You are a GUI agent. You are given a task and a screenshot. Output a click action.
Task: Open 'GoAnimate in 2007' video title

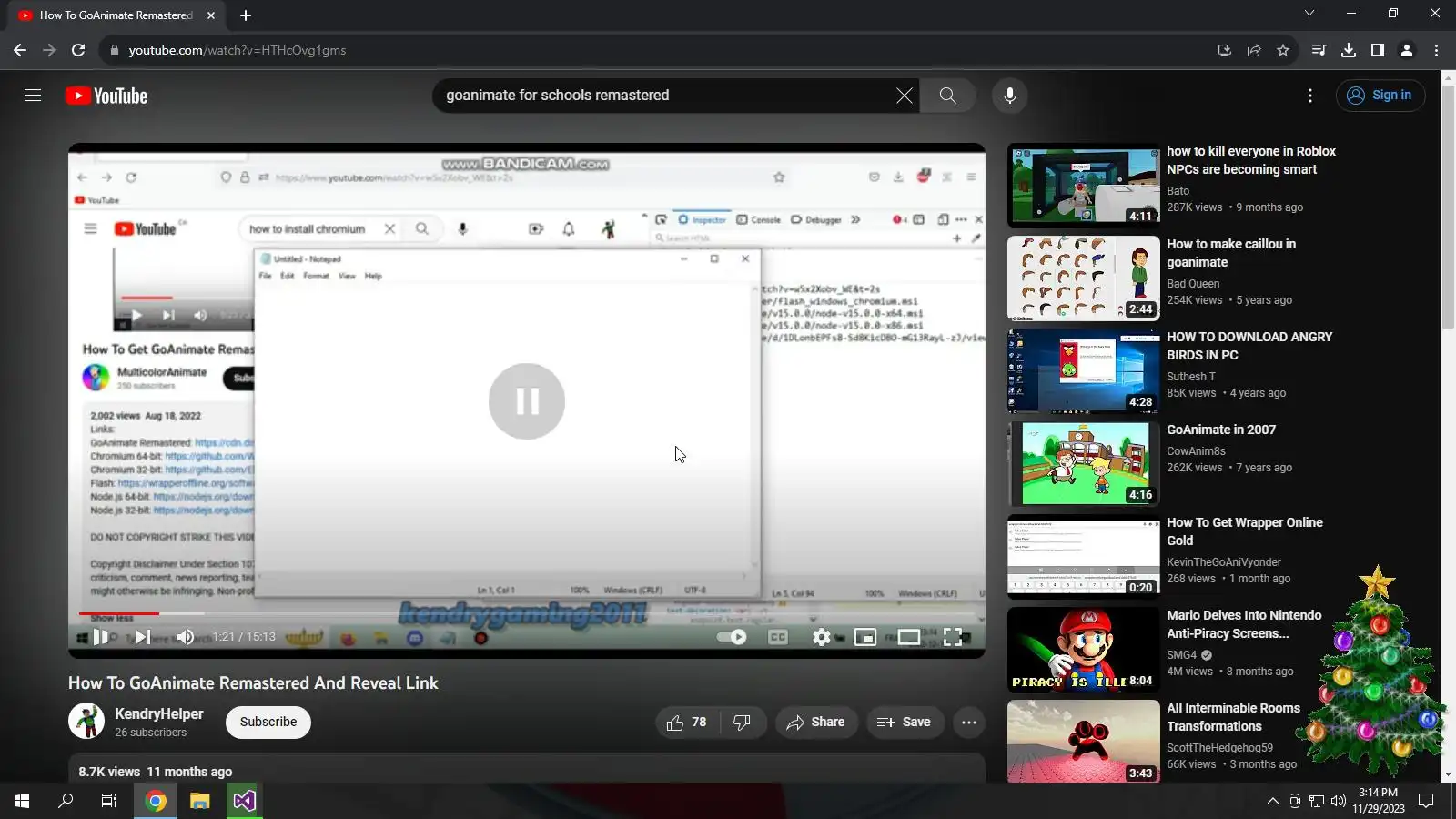tap(1221, 430)
